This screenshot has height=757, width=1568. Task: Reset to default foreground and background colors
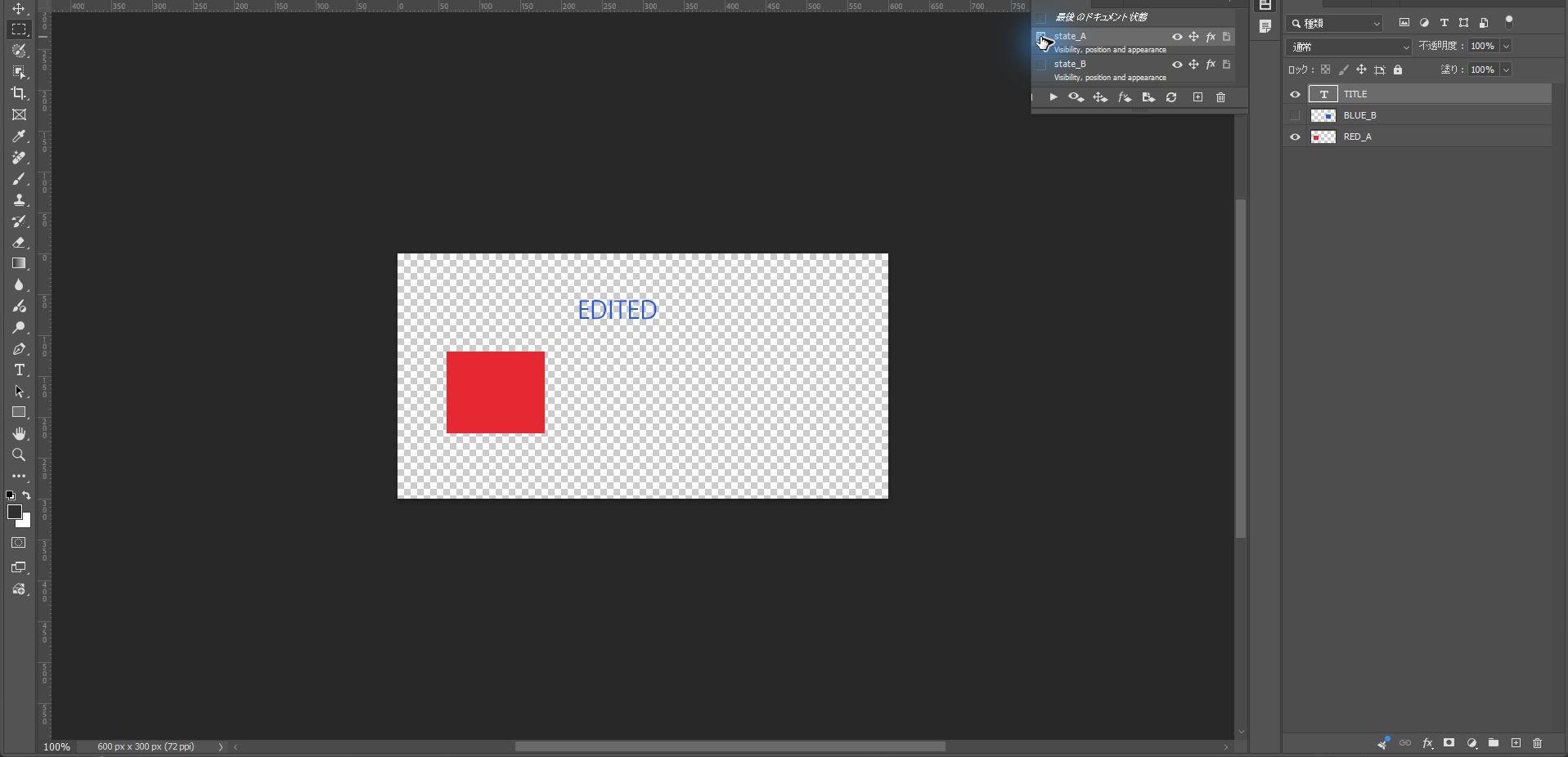click(x=11, y=495)
